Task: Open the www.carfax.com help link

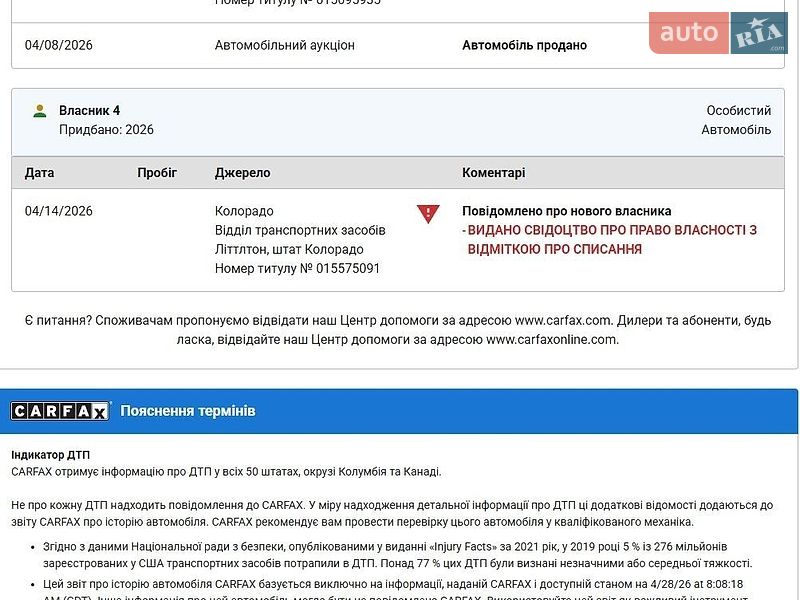Action: click(563, 320)
